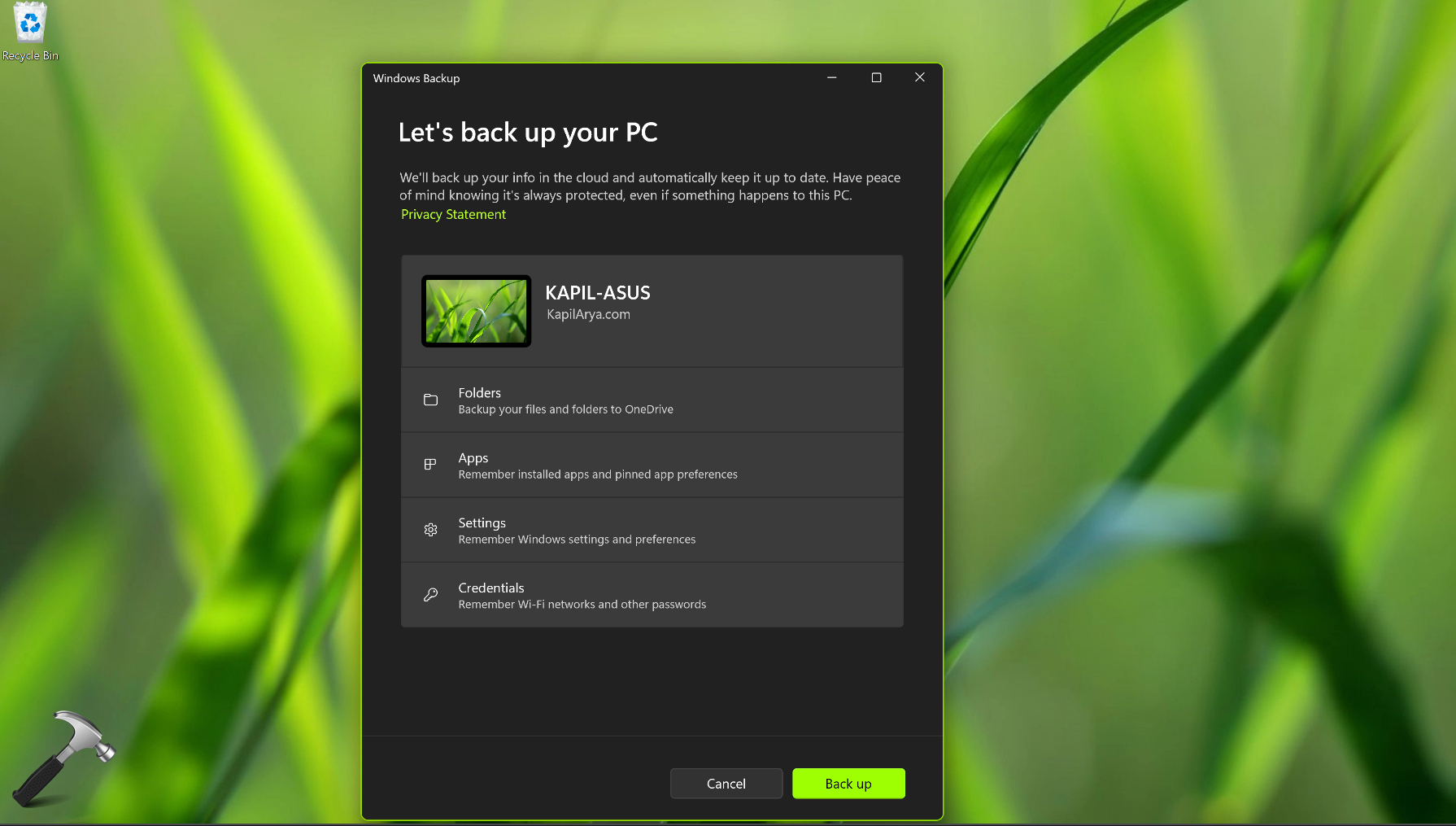
Task: Maximize the Windows Backup window
Action: [876, 77]
